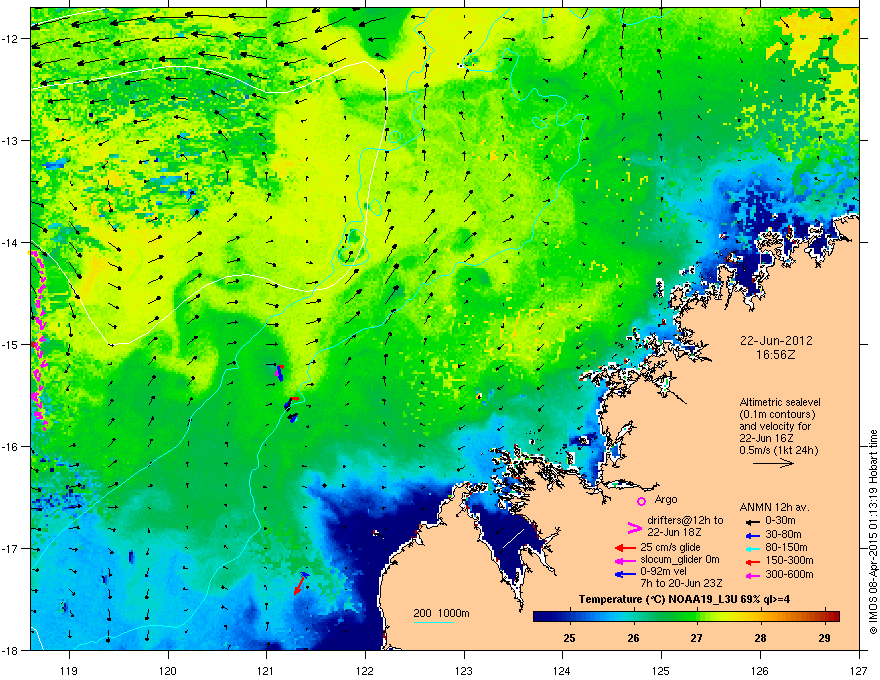Click the colorbar tick label 26
This screenshot has height=680, width=880.
click(633, 638)
